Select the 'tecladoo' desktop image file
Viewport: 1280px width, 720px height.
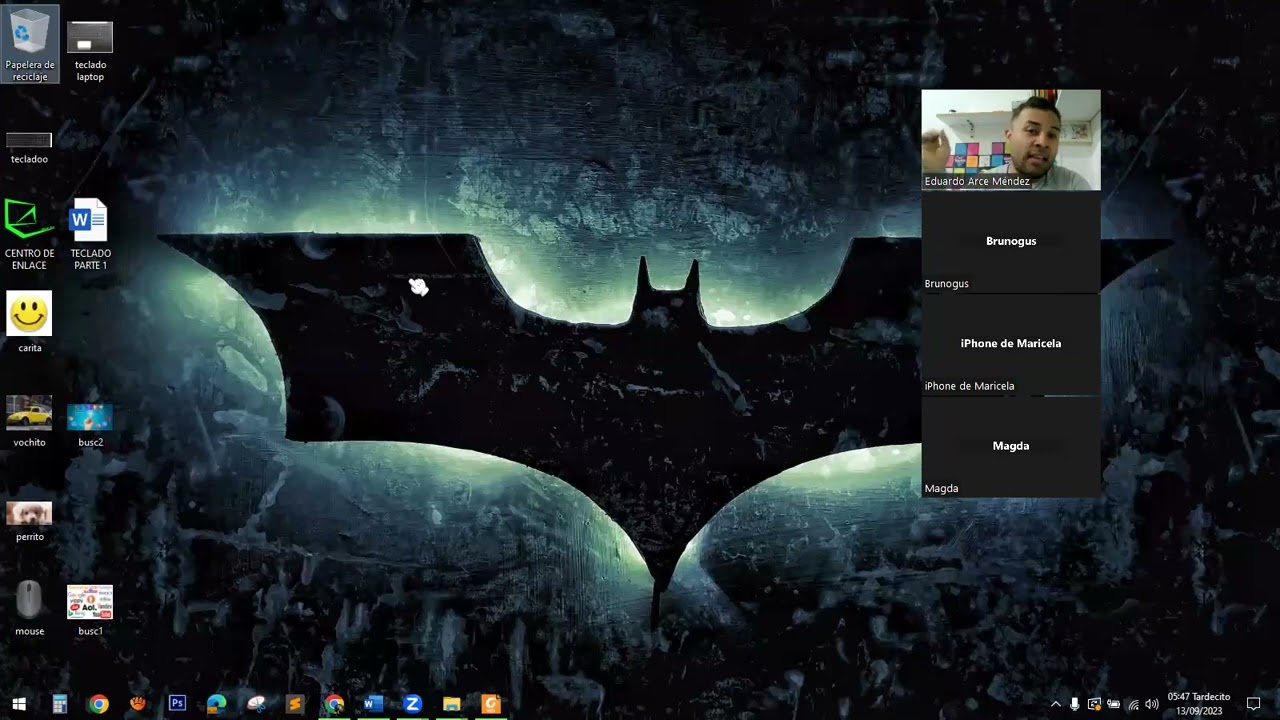29,147
